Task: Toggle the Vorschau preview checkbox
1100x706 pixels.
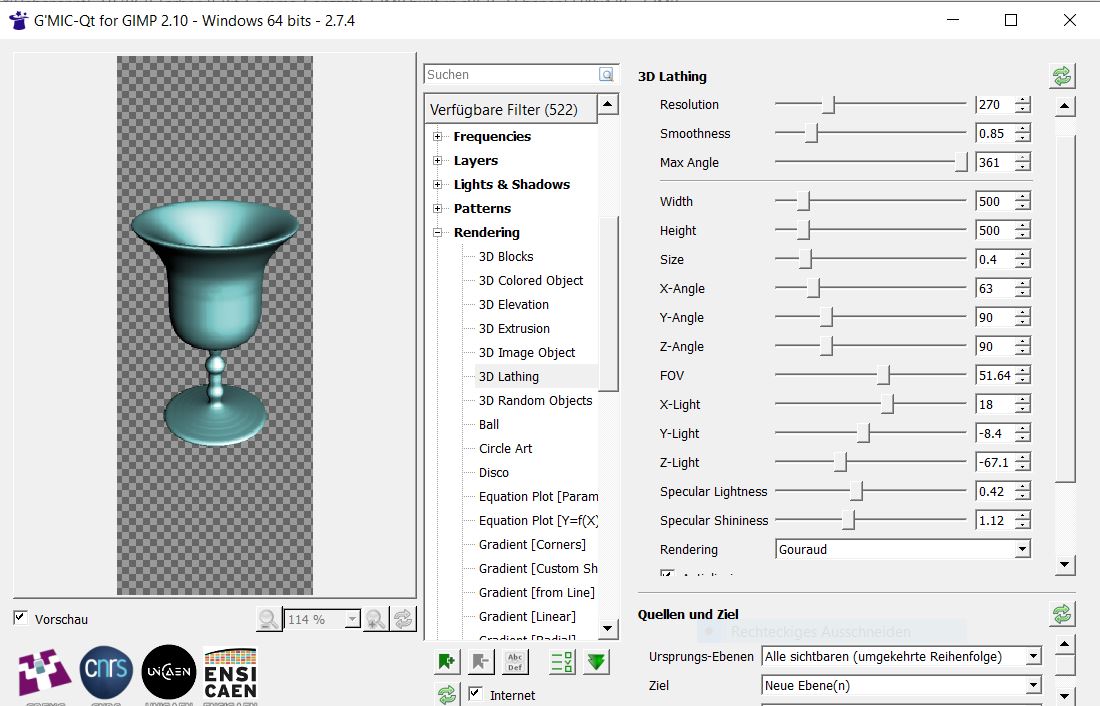Action: [x=21, y=618]
